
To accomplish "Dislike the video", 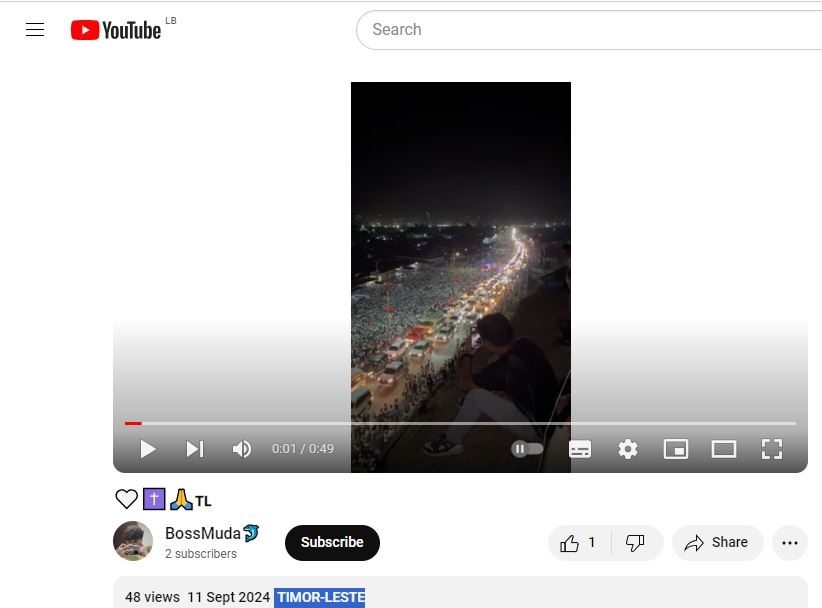I will (x=635, y=542).
